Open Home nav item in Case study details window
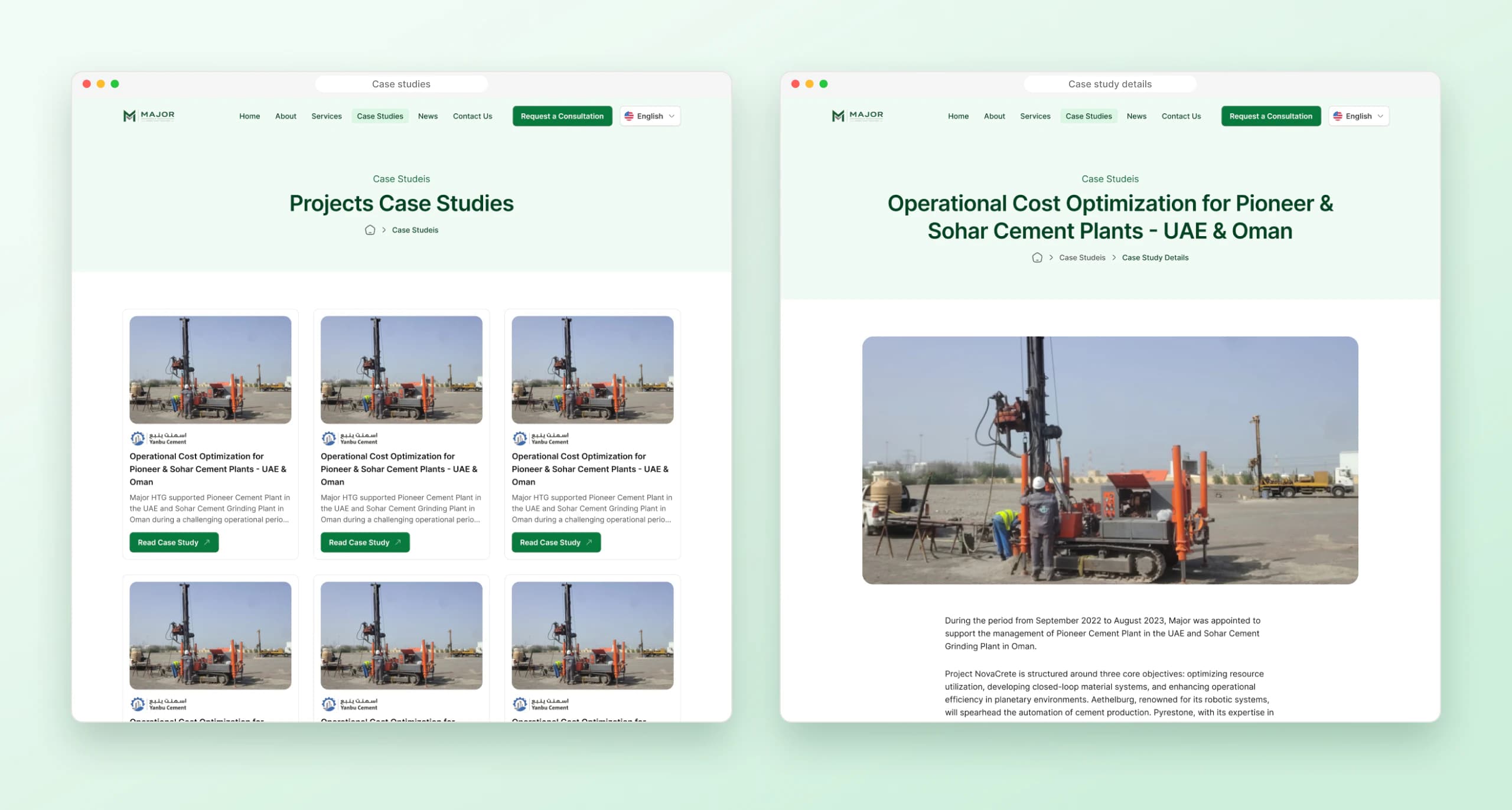 point(958,116)
